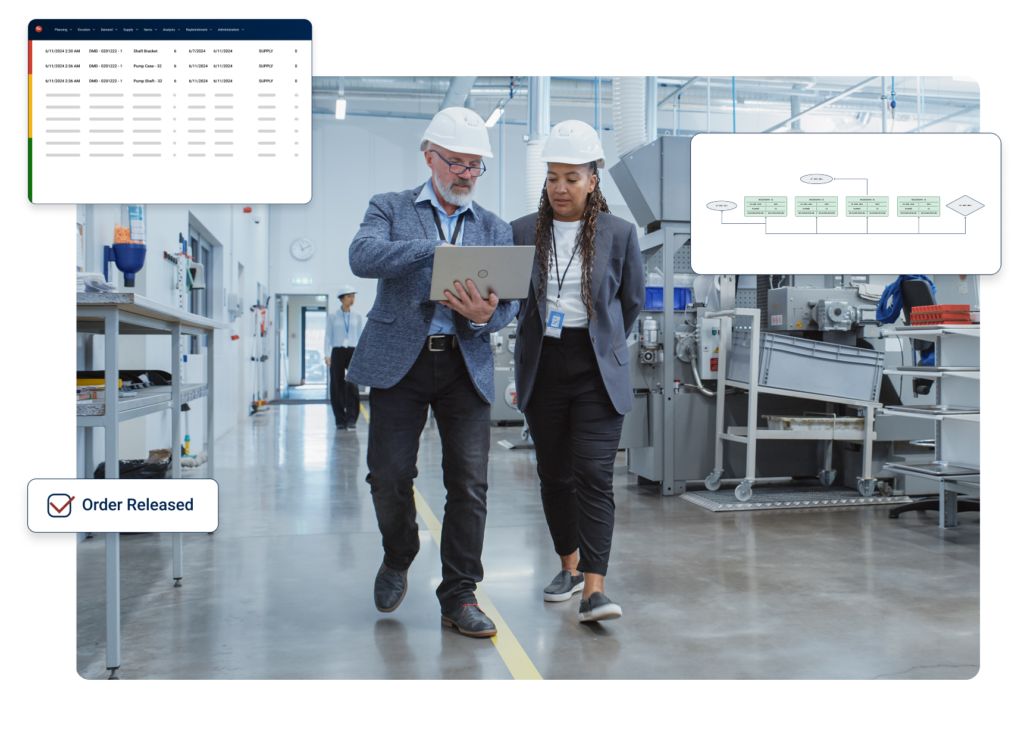Select the Analysis menu item
1024x756 pixels.
click(x=171, y=30)
